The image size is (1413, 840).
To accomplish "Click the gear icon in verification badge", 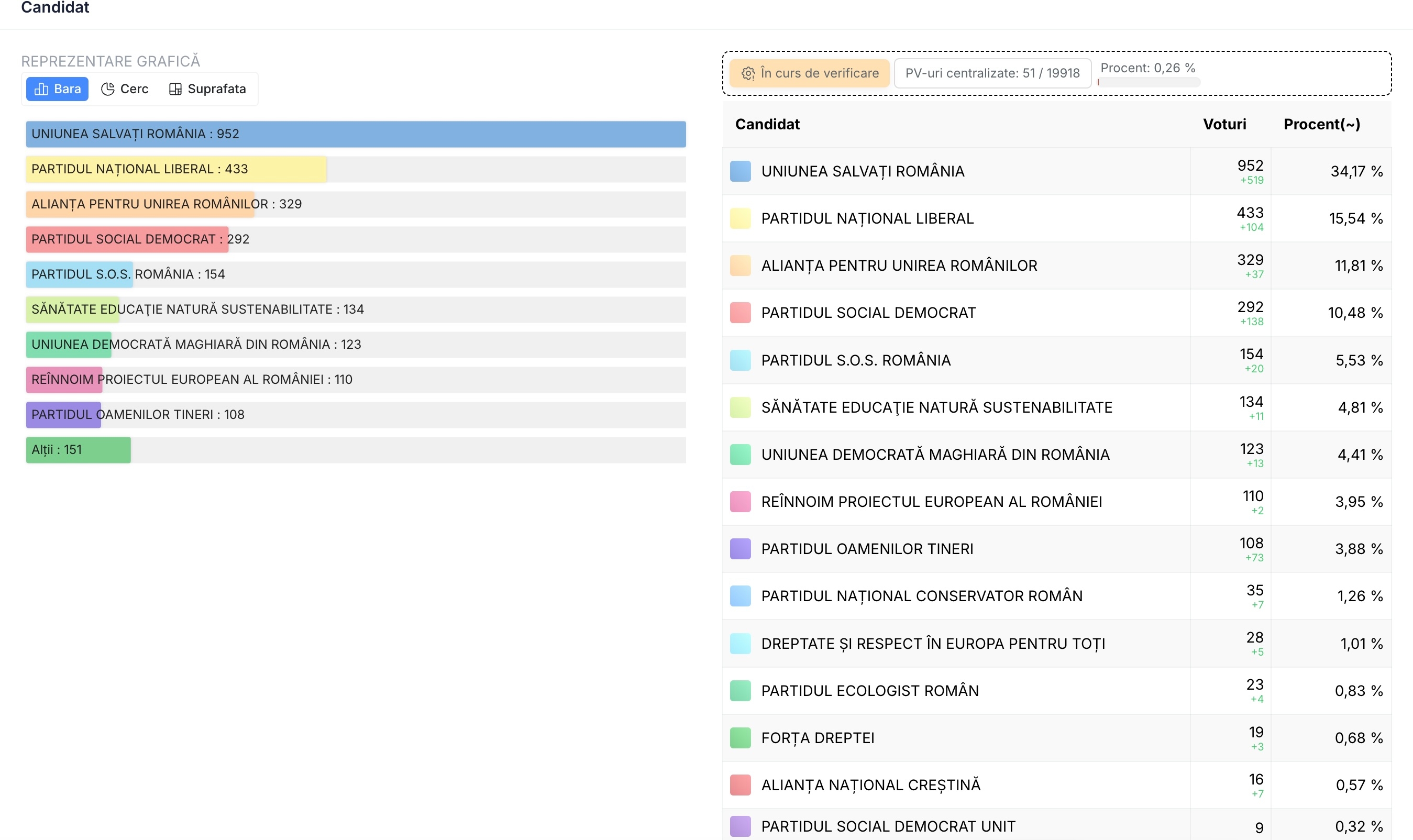I will tap(748, 74).
